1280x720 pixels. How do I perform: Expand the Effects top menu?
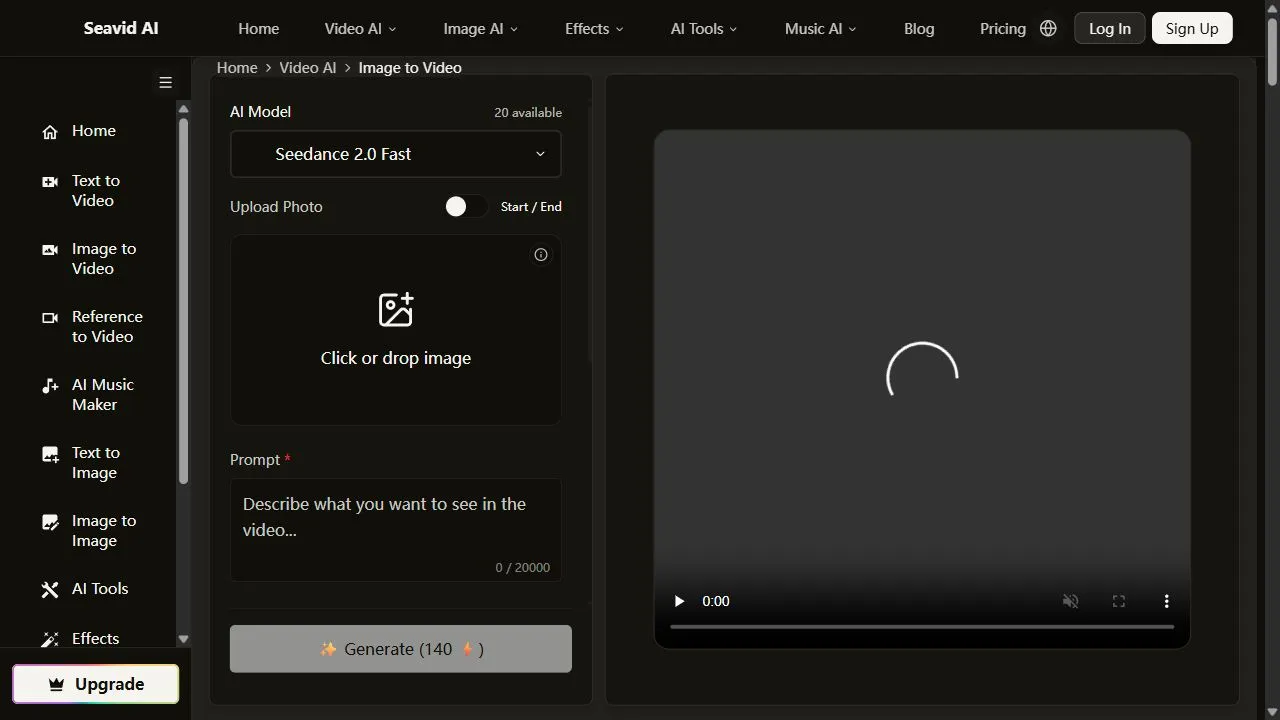pos(594,28)
